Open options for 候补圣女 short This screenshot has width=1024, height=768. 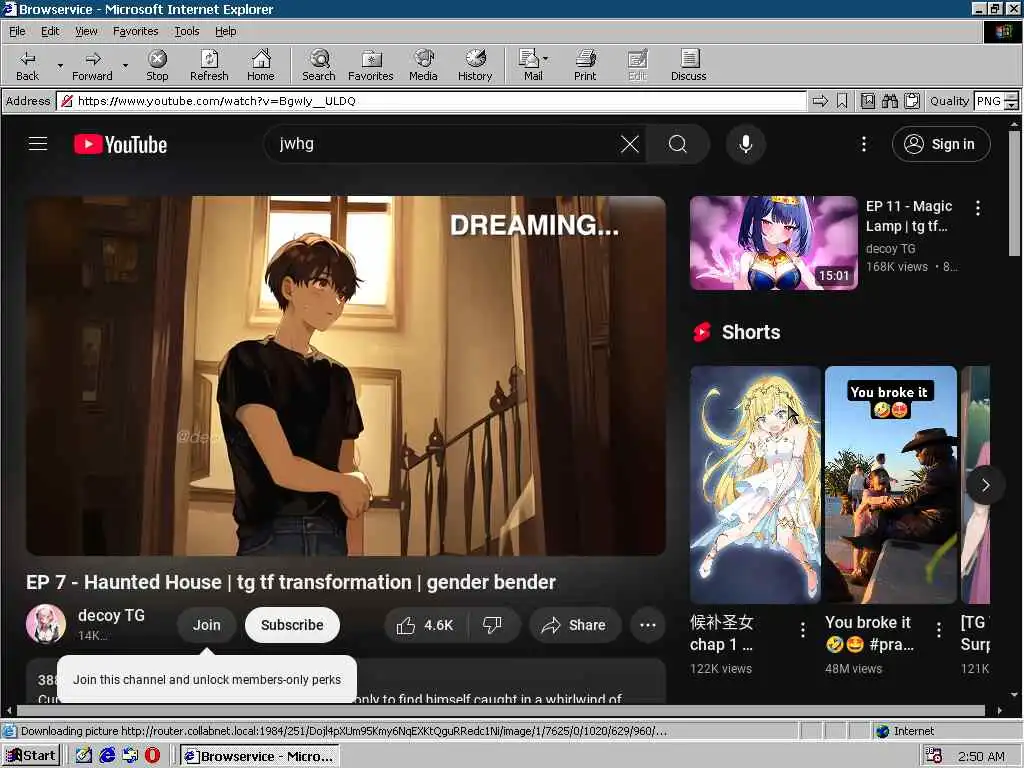(803, 630)
